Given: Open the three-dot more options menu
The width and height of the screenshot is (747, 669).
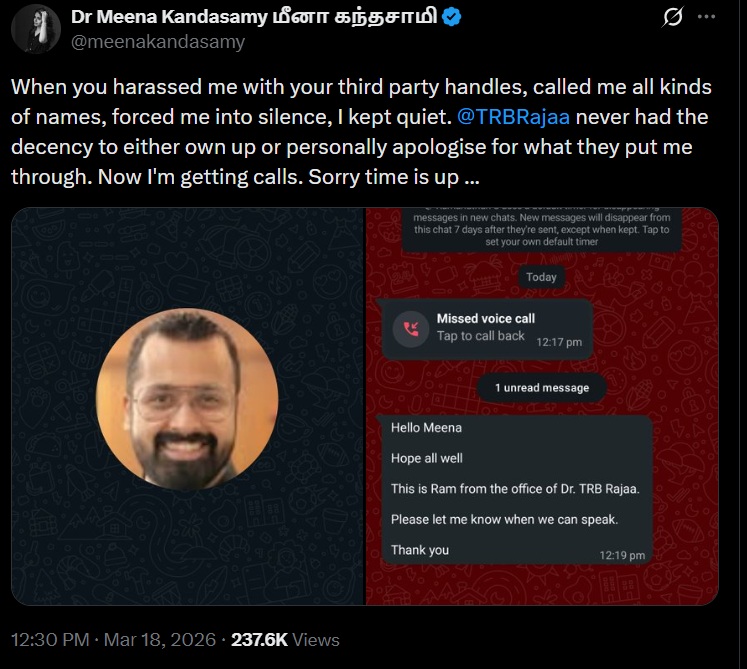Looking at the screenshot, I should pos(706,17).
